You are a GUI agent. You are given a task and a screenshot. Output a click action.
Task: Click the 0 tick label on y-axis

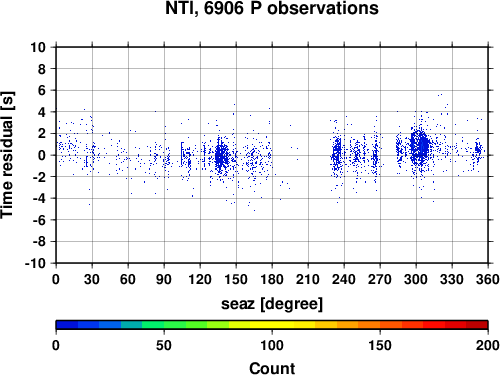pos(41,155)
